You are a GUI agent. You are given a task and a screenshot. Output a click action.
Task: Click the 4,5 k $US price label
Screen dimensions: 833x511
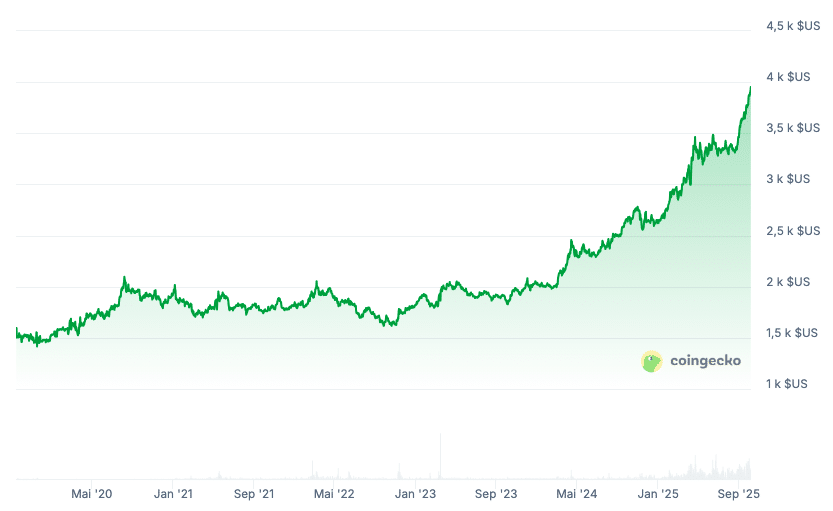793,25
